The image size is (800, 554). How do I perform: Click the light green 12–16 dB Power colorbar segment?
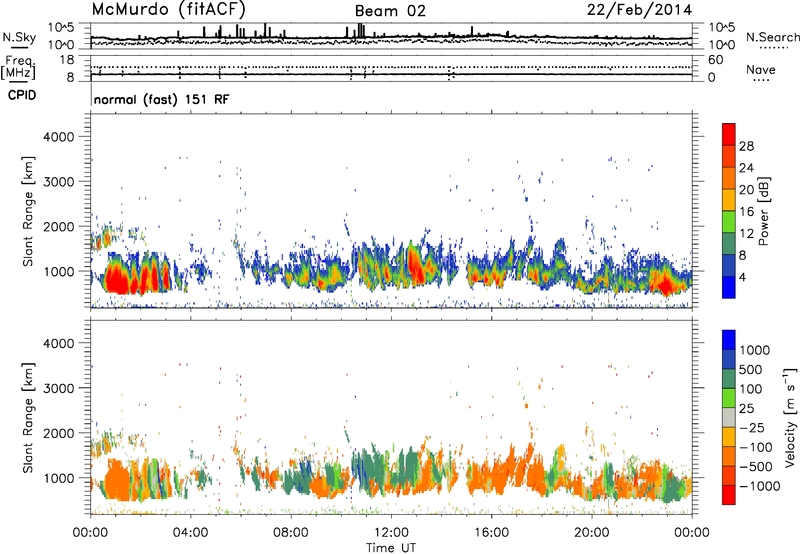[x=729, y=222]
